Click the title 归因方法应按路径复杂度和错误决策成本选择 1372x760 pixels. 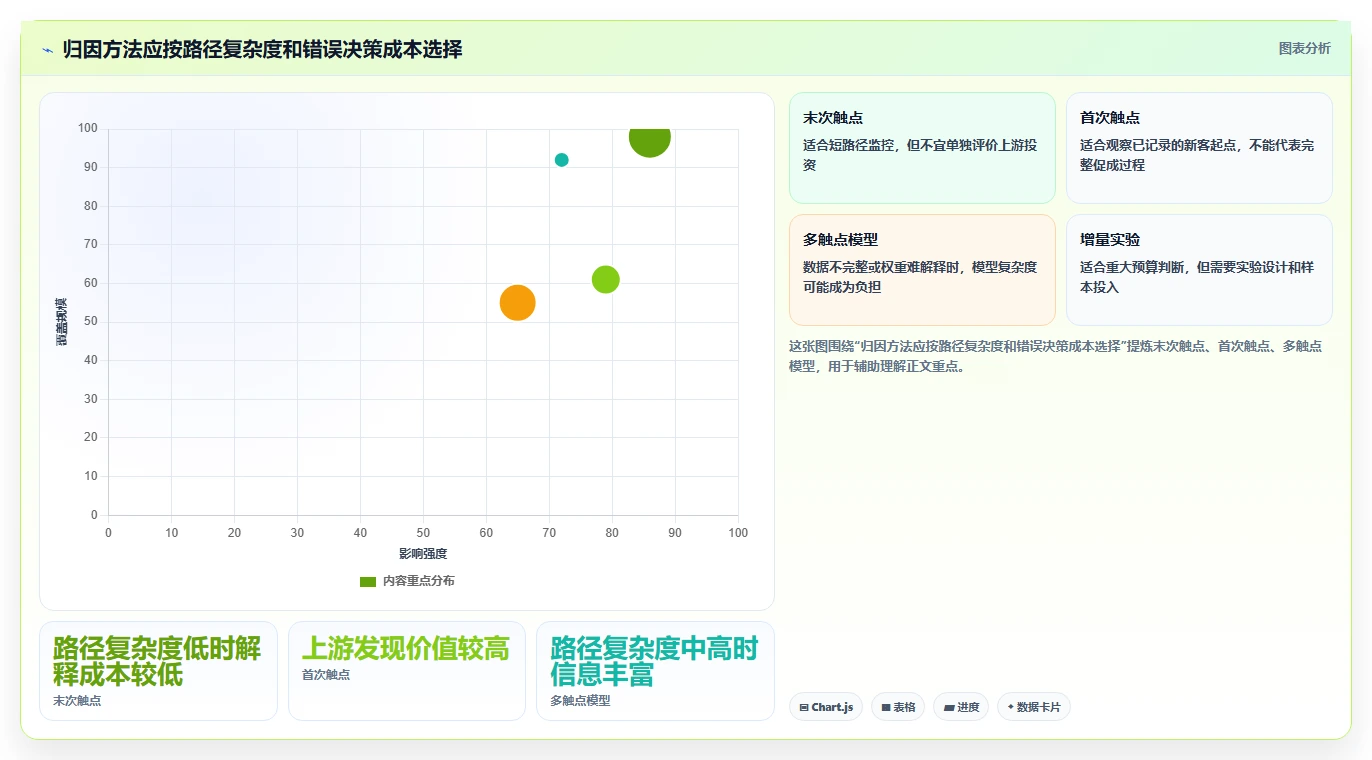[262, 50]
